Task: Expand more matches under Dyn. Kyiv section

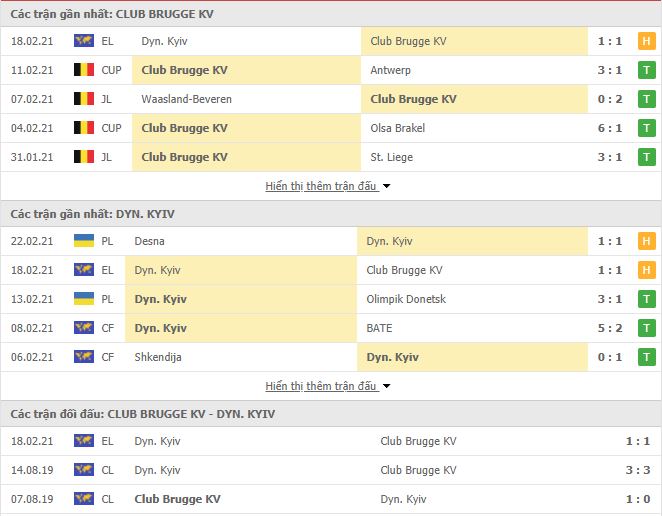Action: pos(328,386)
